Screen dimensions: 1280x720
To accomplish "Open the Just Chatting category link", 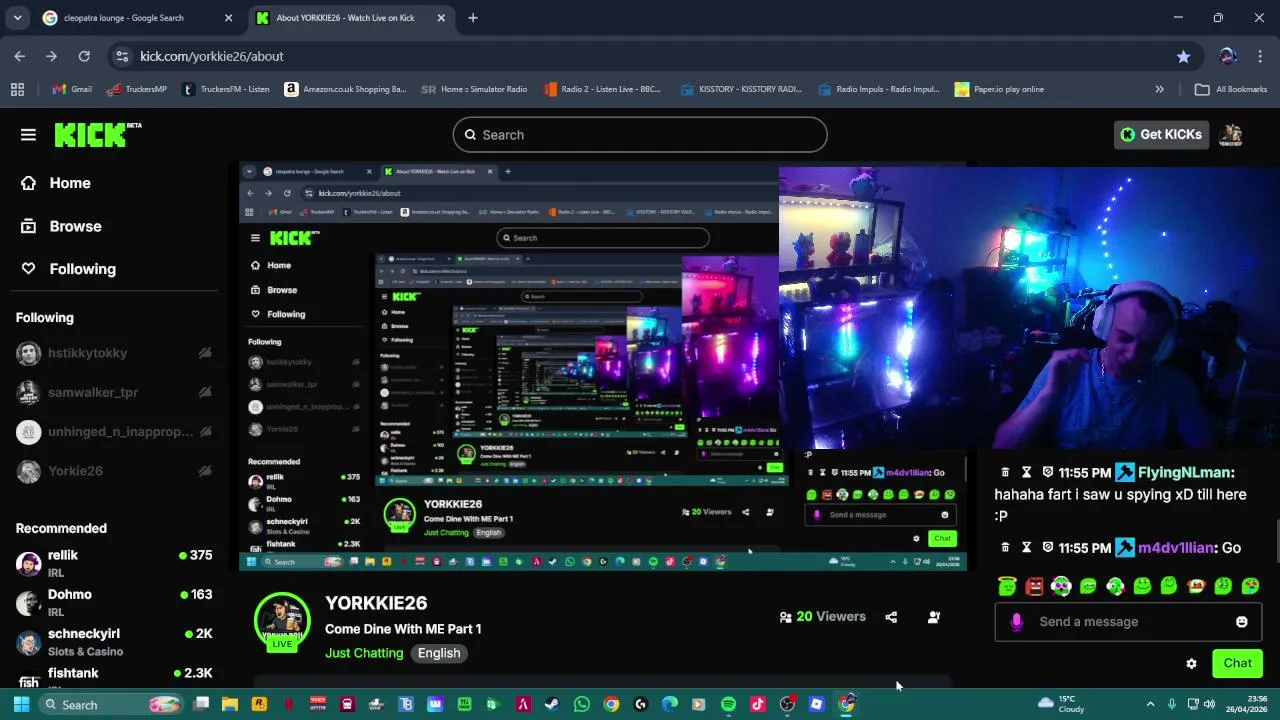I will [364, 653].
